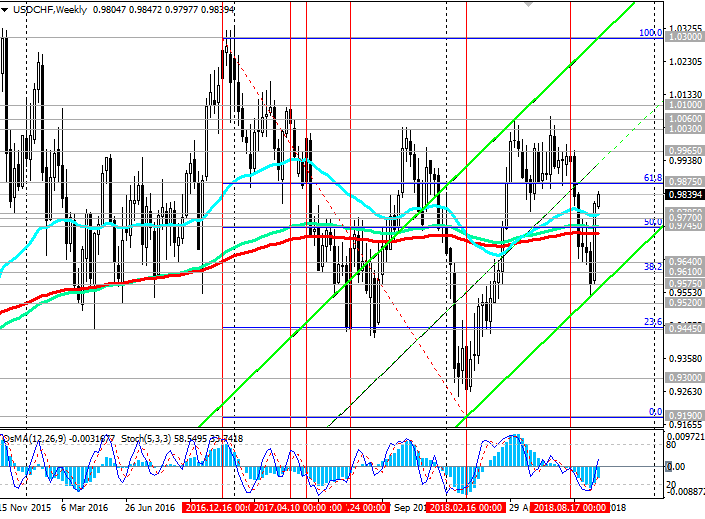Open the chart menu arrow beside USDCHF

tap(4, 9)
